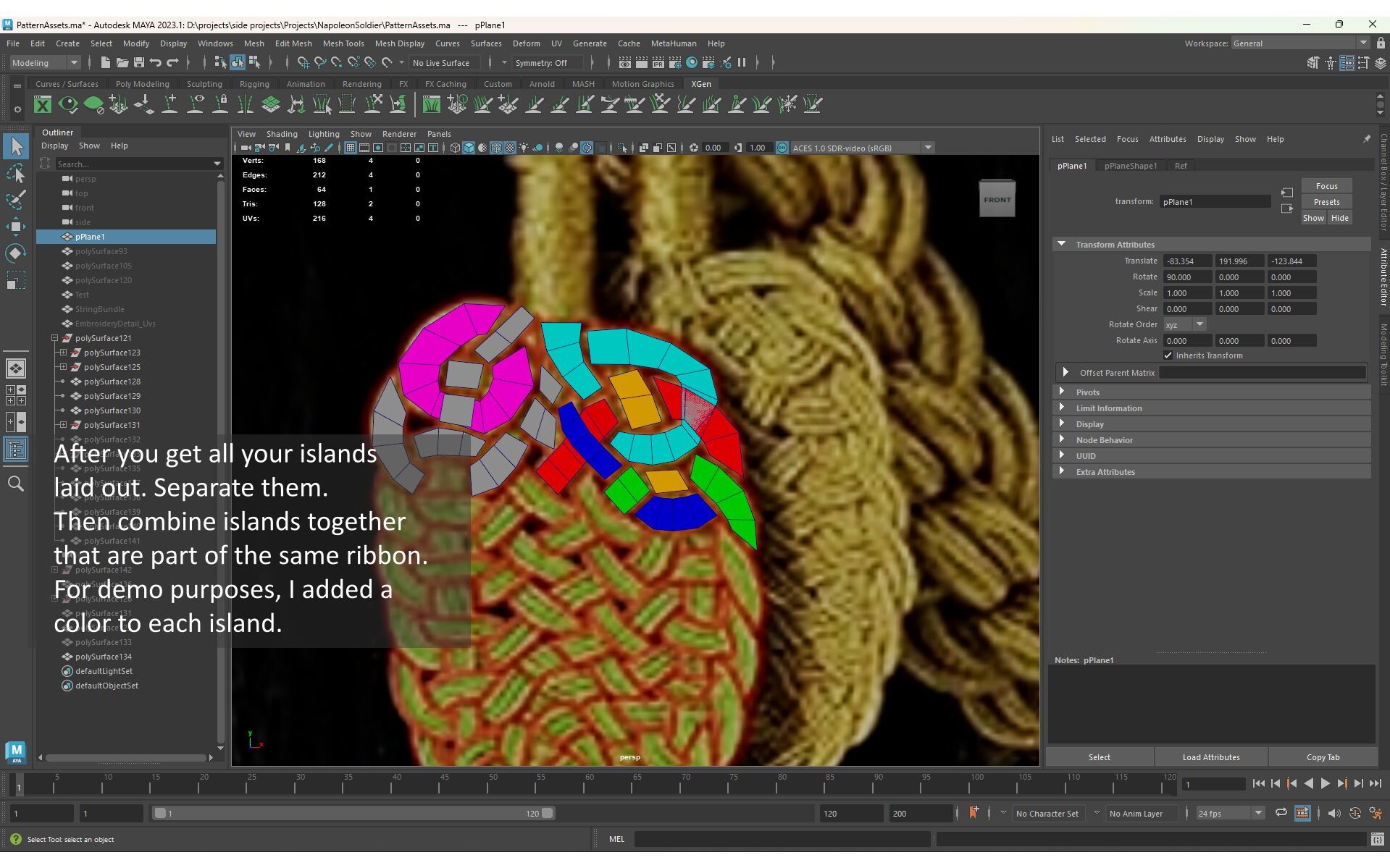This screenshot has height=868, width=1390.
Task: Pick the Paint Selection tool
Action: click(x=16, y=200)
